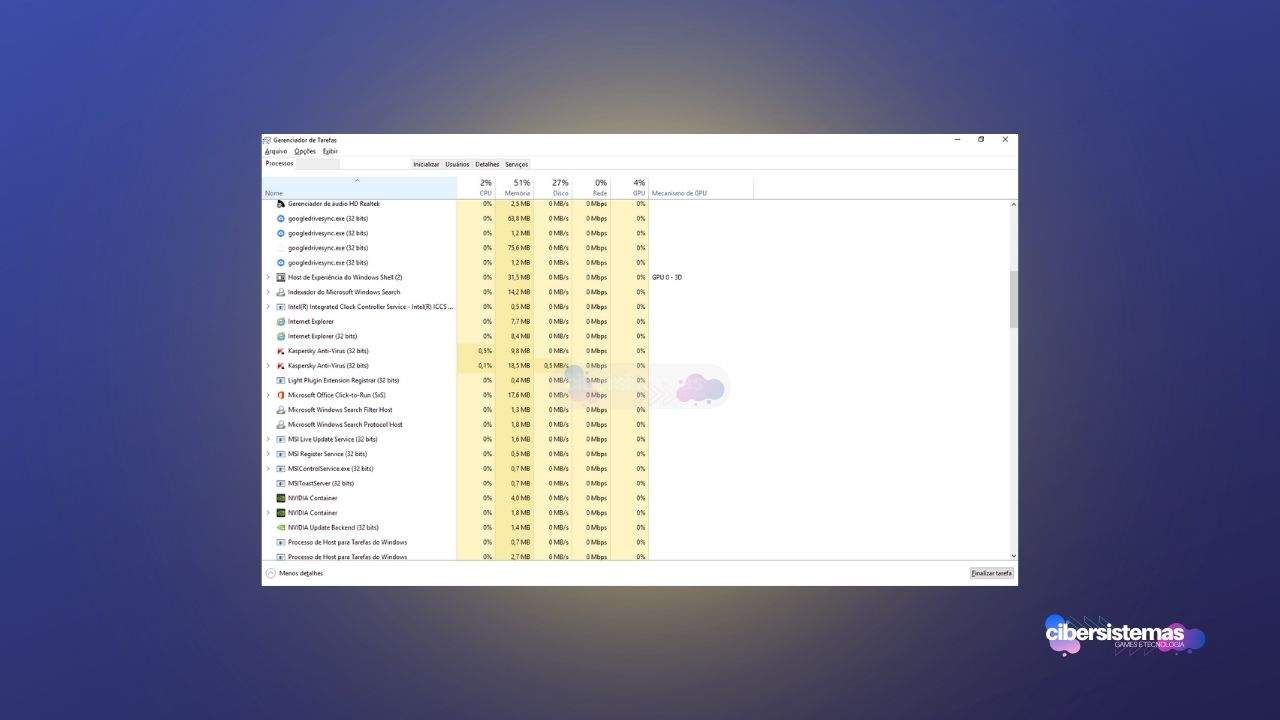The image size is (1280, 720).
Task: Click the MSIToastServer icon
Action: pos(281,483)
